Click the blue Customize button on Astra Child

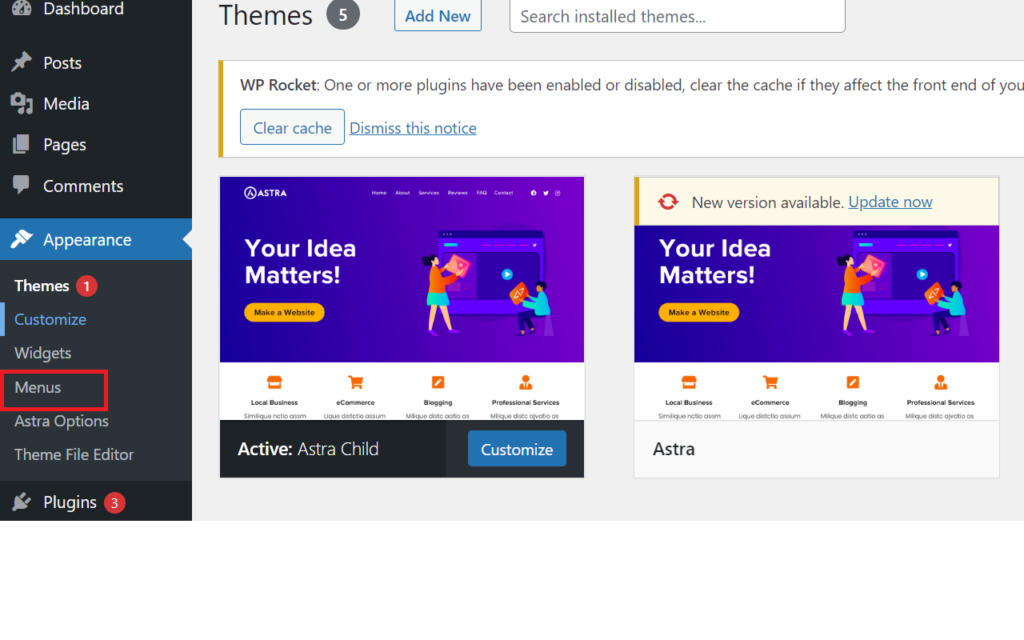tap(516, 450)
